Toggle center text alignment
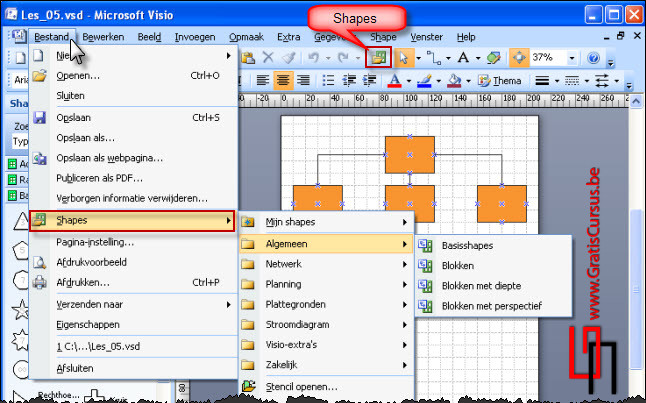646x403 pixels. pos(283,80)
